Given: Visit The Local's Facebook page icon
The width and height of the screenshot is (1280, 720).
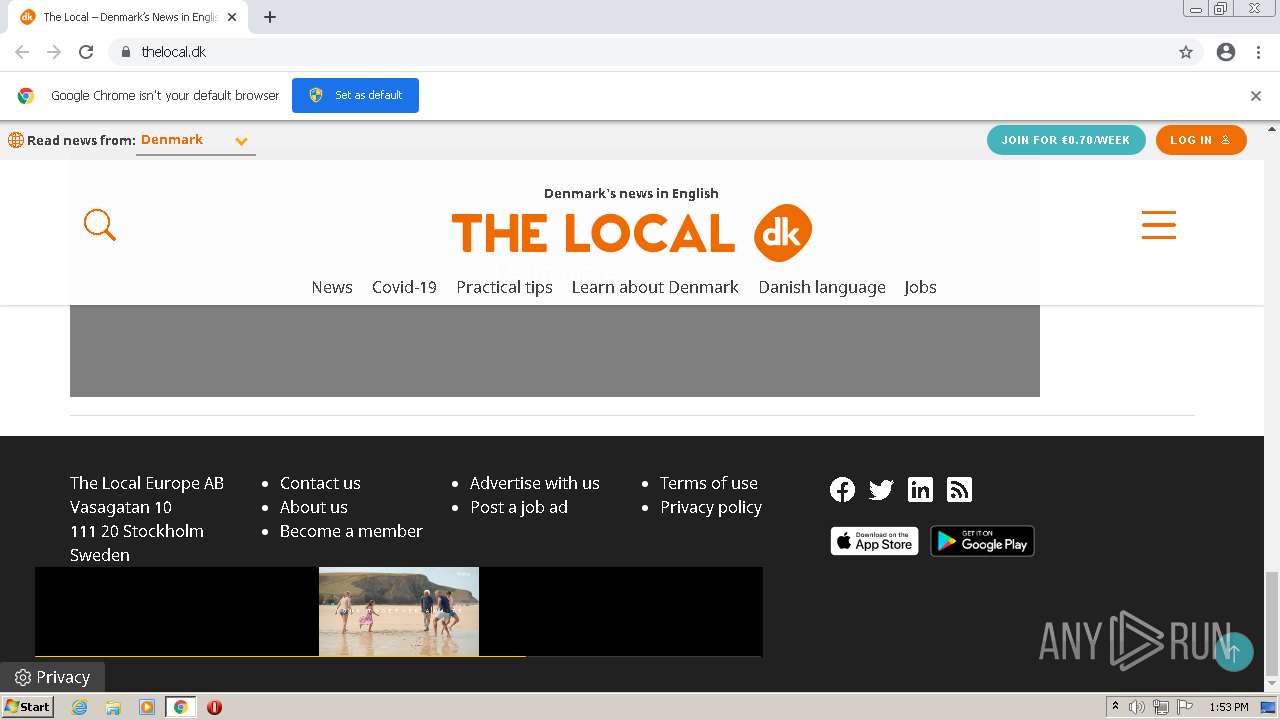Looking at the screenshot, I should (842, 489).
